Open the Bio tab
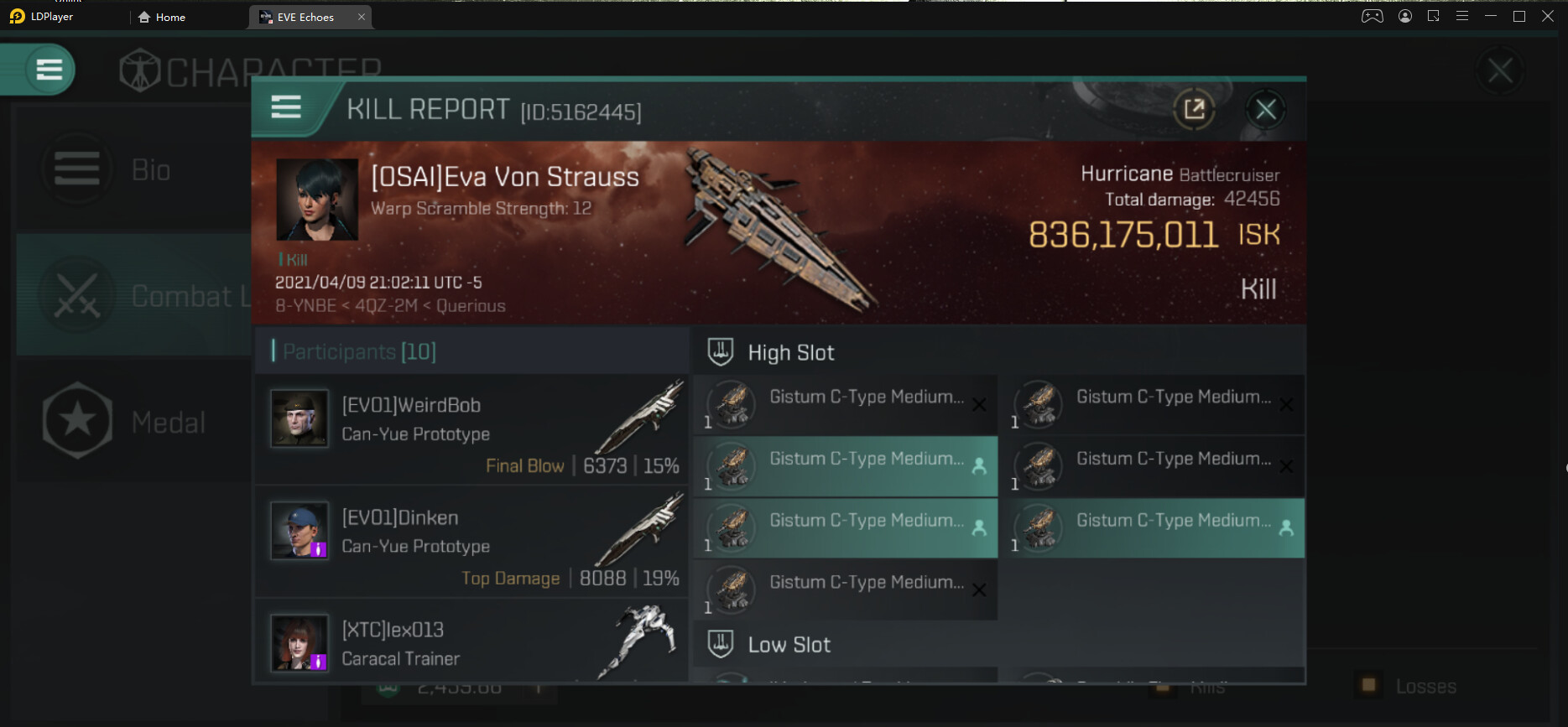 pyautogui.click(x=134, y=170)
